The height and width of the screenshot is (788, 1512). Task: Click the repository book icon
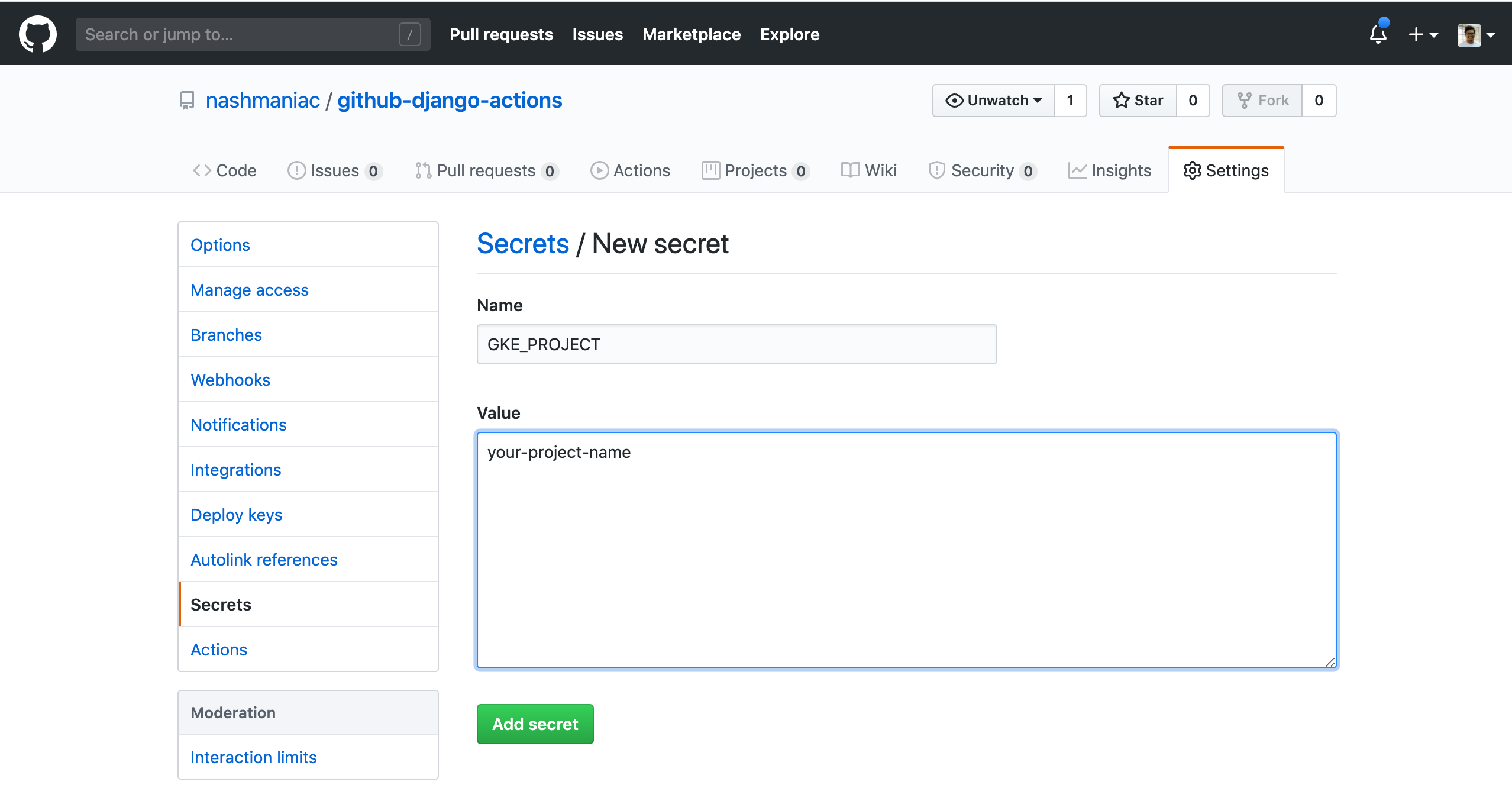pos(187,101)
